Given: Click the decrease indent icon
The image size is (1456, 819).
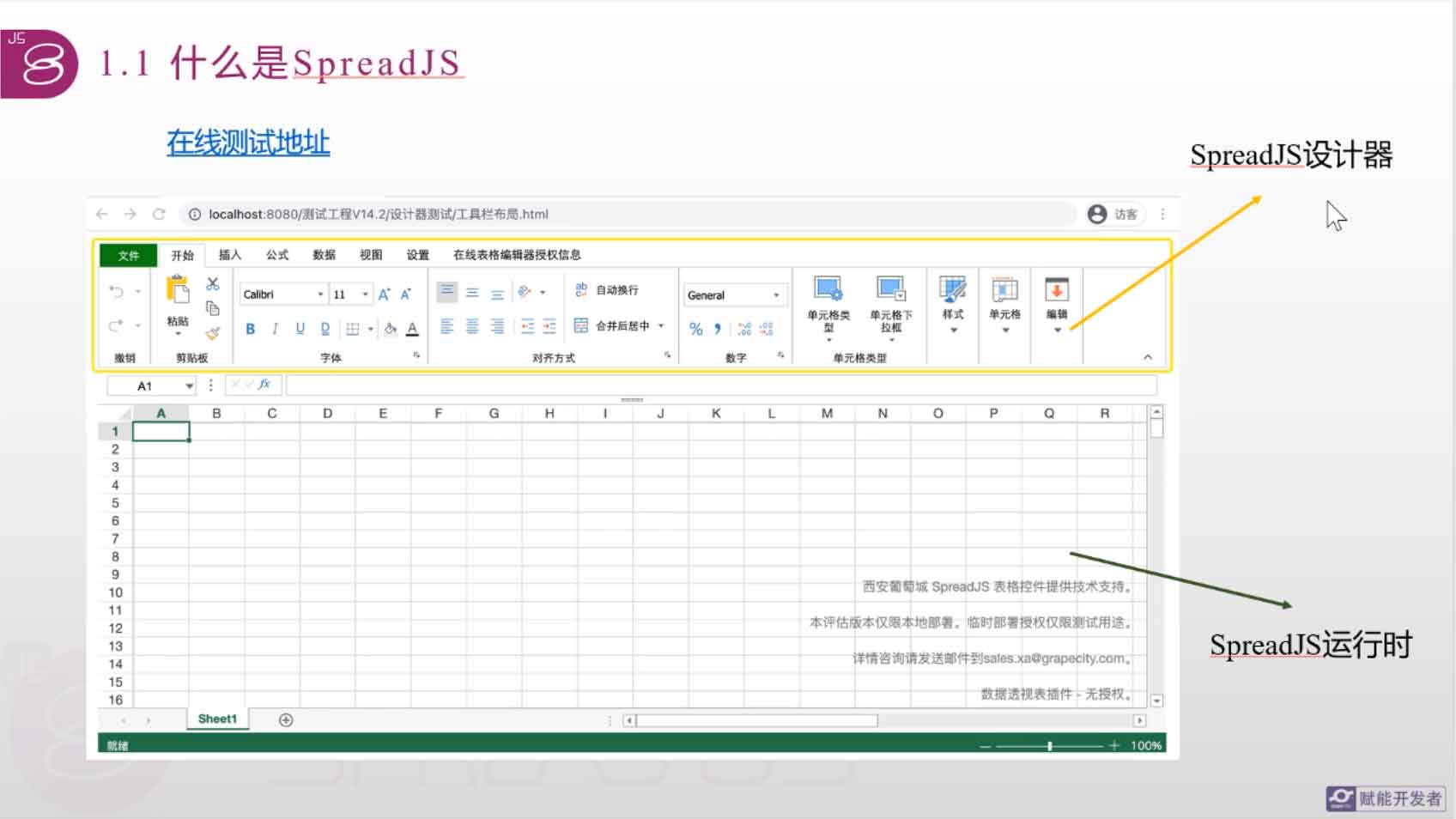Looking at the screenshot, I should 527,326.
